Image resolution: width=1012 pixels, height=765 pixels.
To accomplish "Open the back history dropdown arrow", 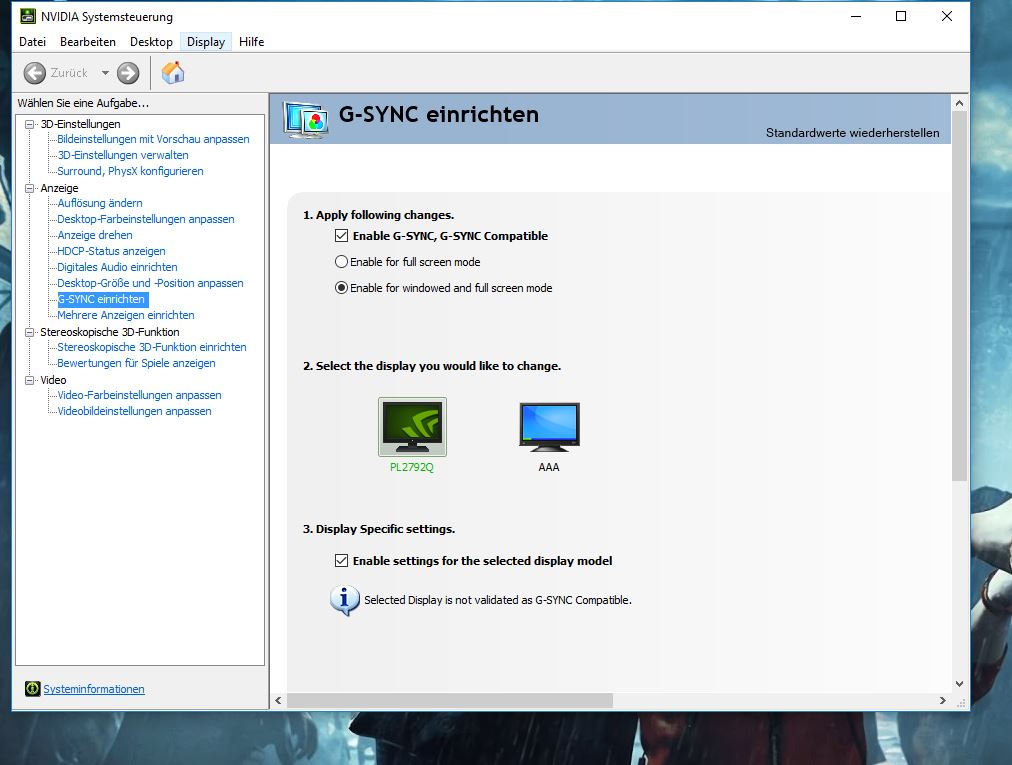I will click(105, 73).
